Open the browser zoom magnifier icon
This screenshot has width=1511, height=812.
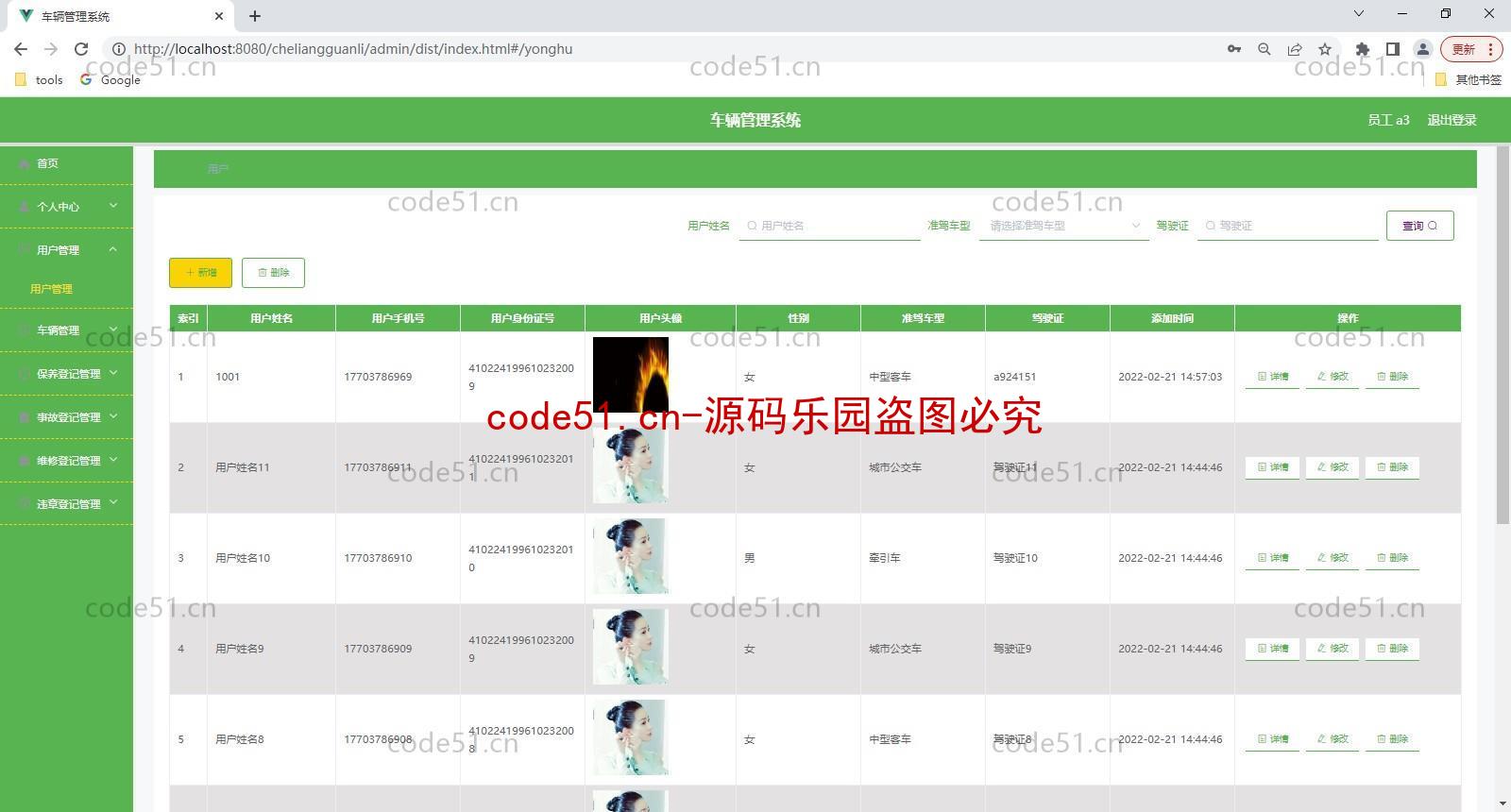click(x=1265, y=49)
